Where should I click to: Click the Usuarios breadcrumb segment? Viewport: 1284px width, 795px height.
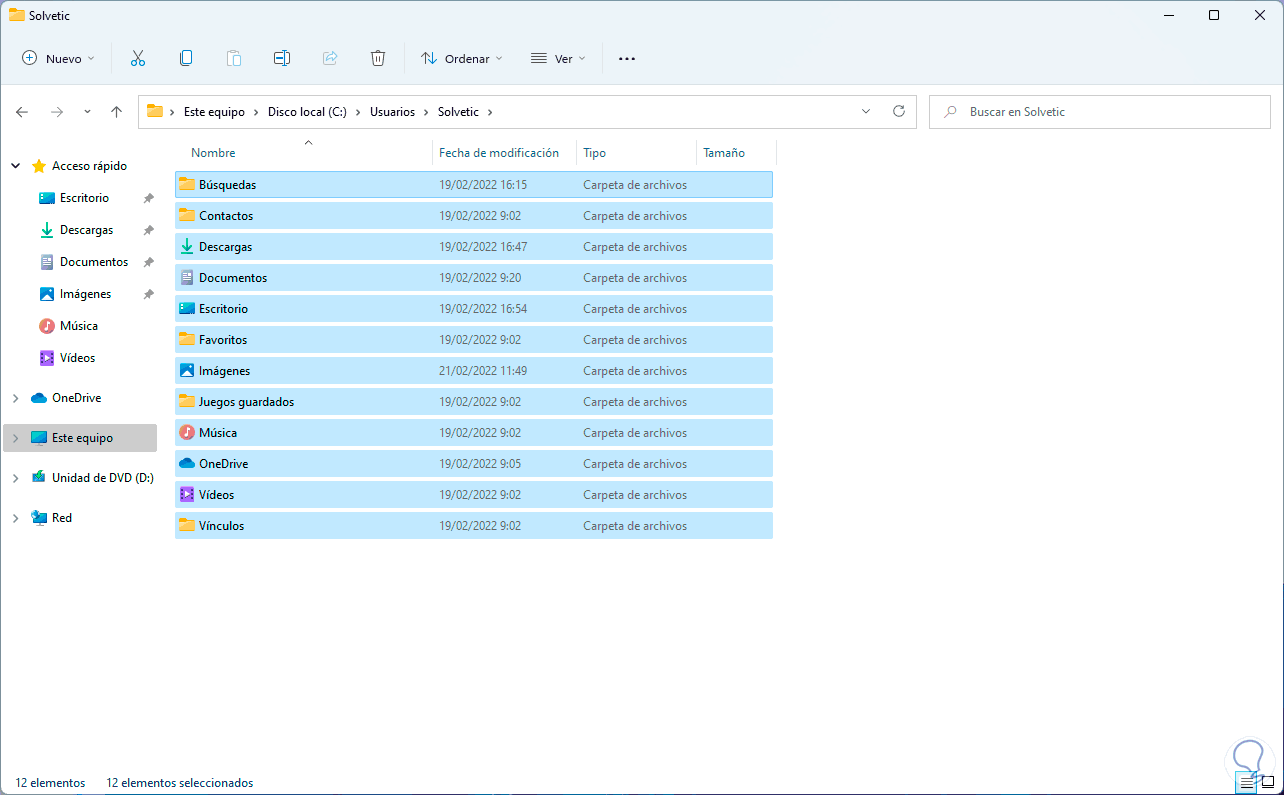point(392,112)
